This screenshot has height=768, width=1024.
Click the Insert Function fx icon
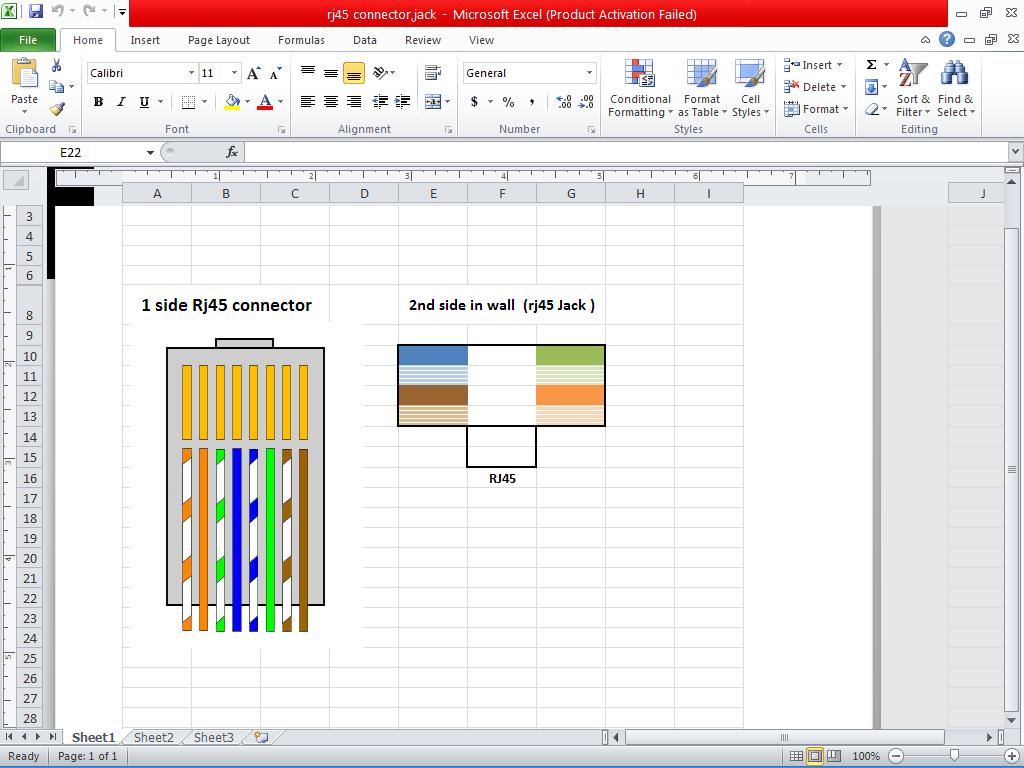pos(232,152)
